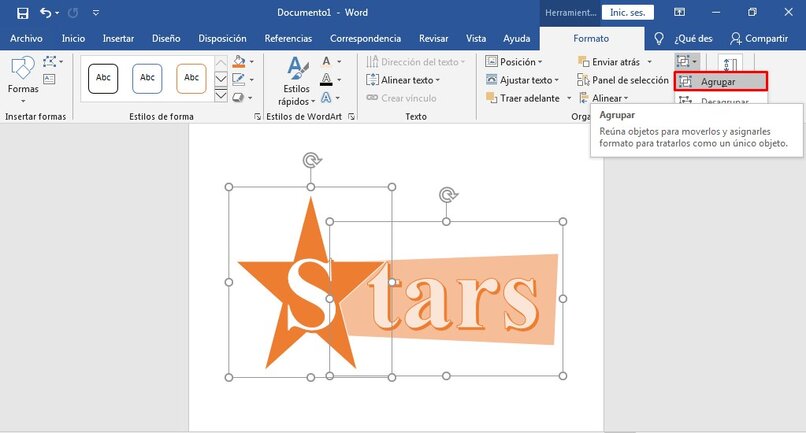Click the shape height size icon
The image size is (806, 433).
click(730, 64)
